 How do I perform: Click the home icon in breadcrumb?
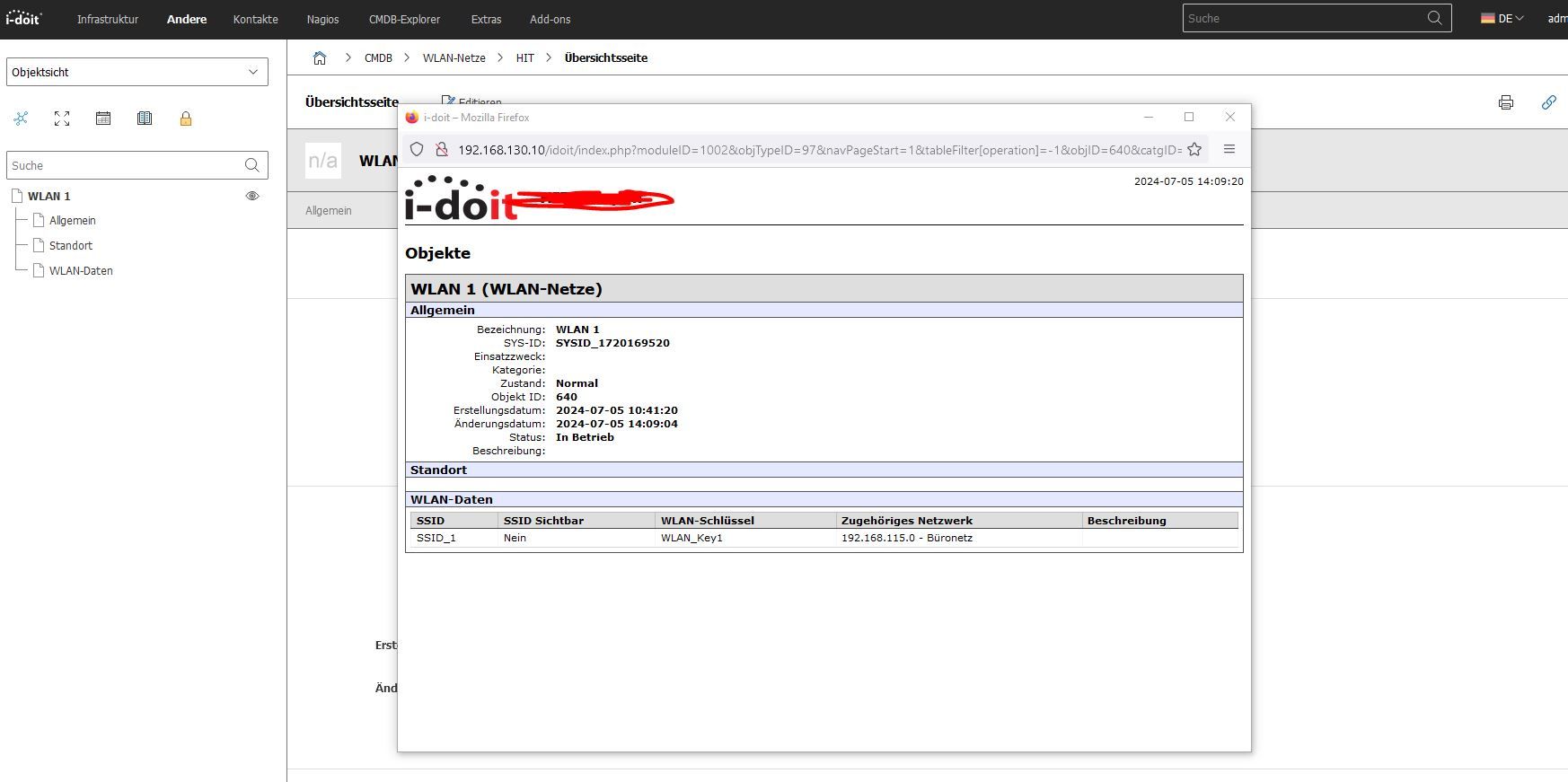320,57
